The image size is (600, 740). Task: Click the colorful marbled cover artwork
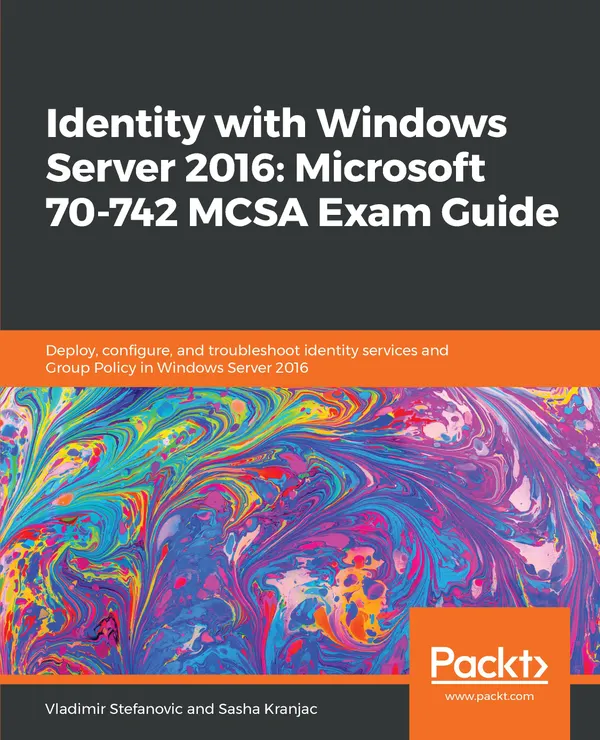pyautogui.click(x=300, y=531)
